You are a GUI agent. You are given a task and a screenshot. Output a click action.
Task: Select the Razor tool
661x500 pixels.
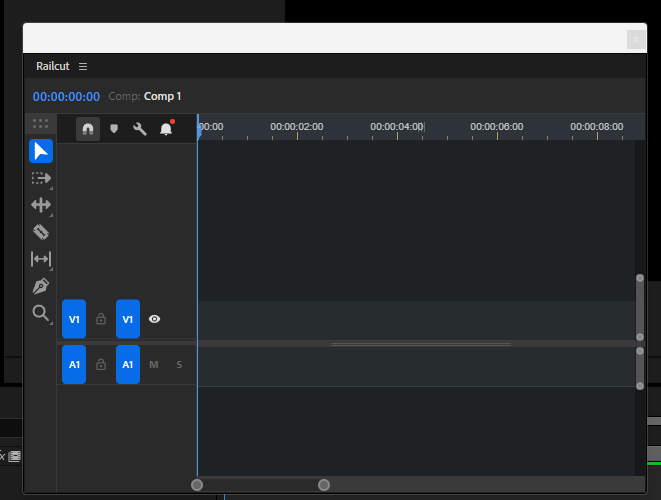(x=41, y=232)
